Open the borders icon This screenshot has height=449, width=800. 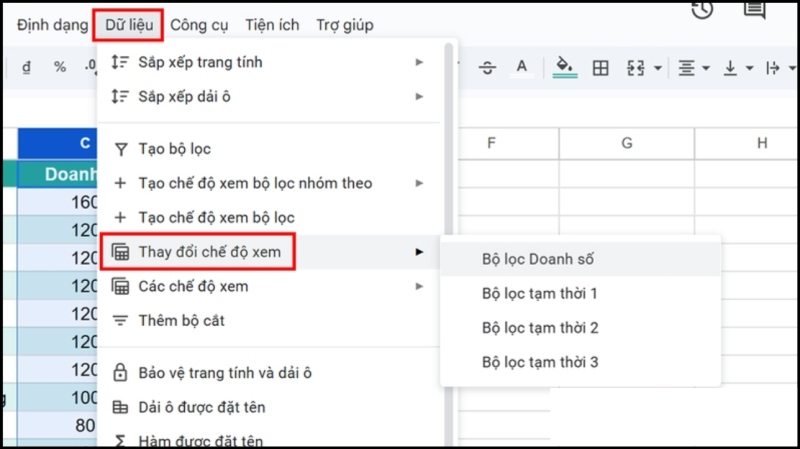coord(601,67)
